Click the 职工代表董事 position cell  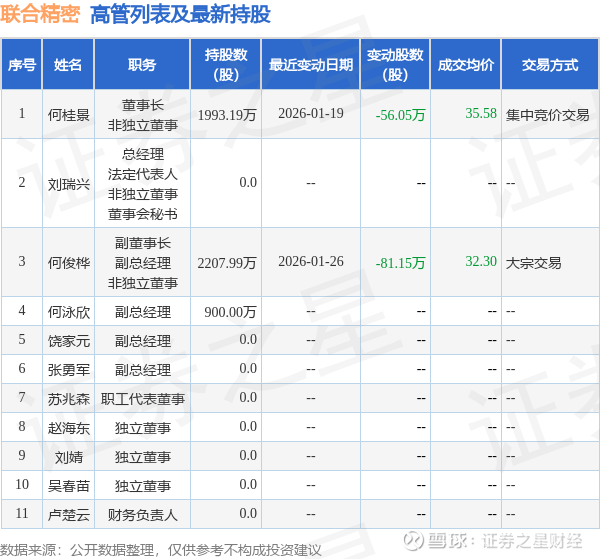click(142, 399)
